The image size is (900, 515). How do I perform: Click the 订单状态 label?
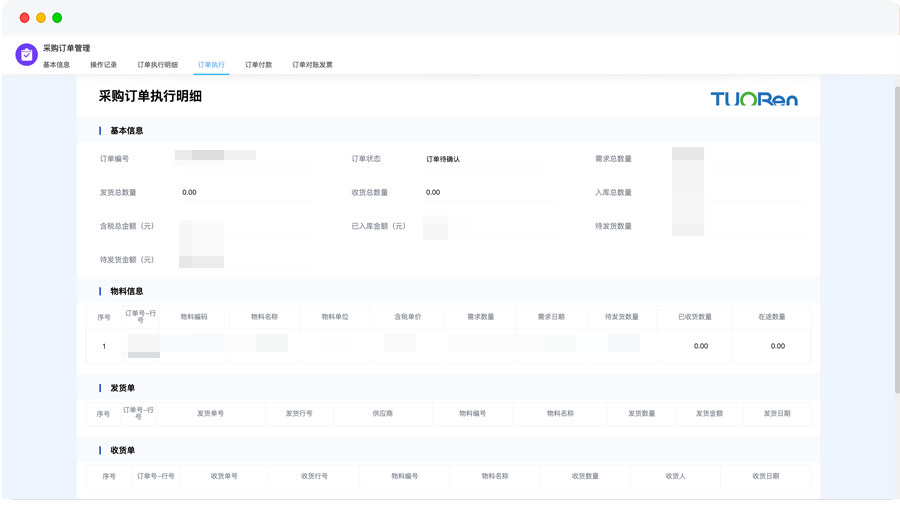coord(366,159)
